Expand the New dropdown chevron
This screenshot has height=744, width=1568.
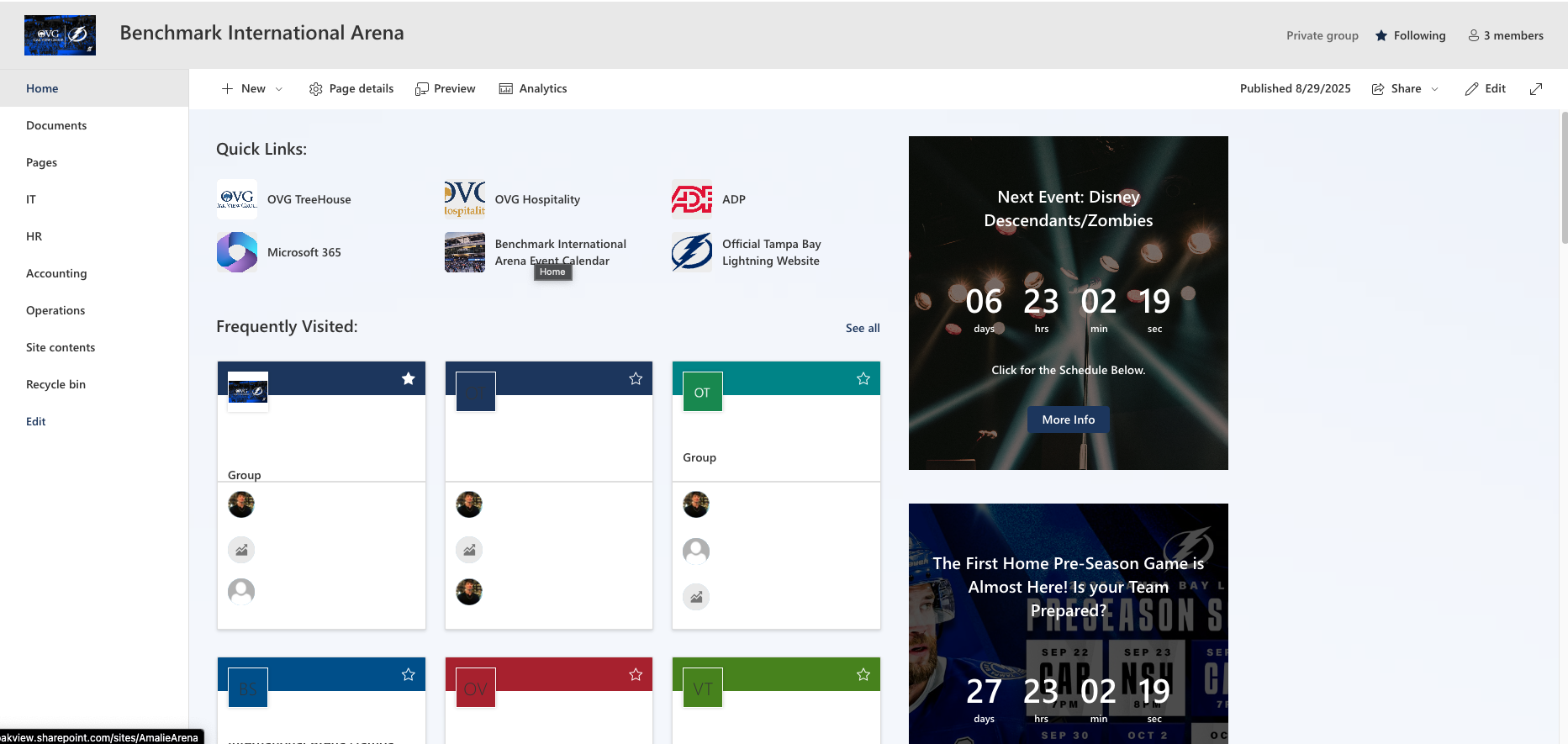click(279, 89)
